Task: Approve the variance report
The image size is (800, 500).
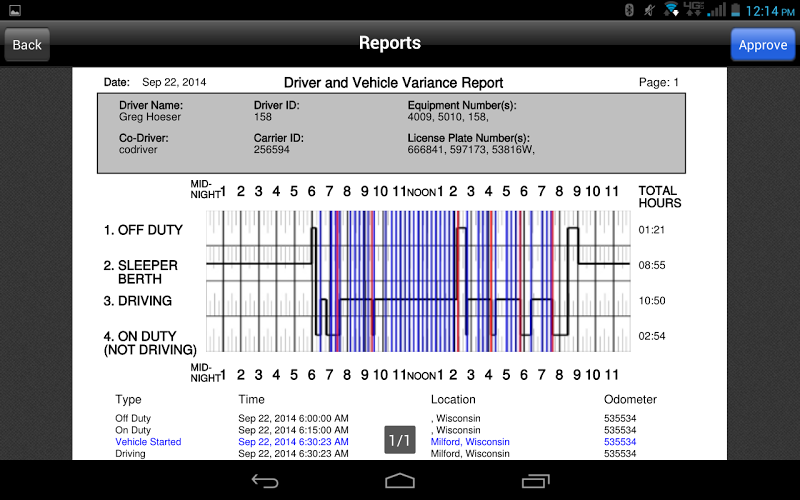Action: click(763, 45)
